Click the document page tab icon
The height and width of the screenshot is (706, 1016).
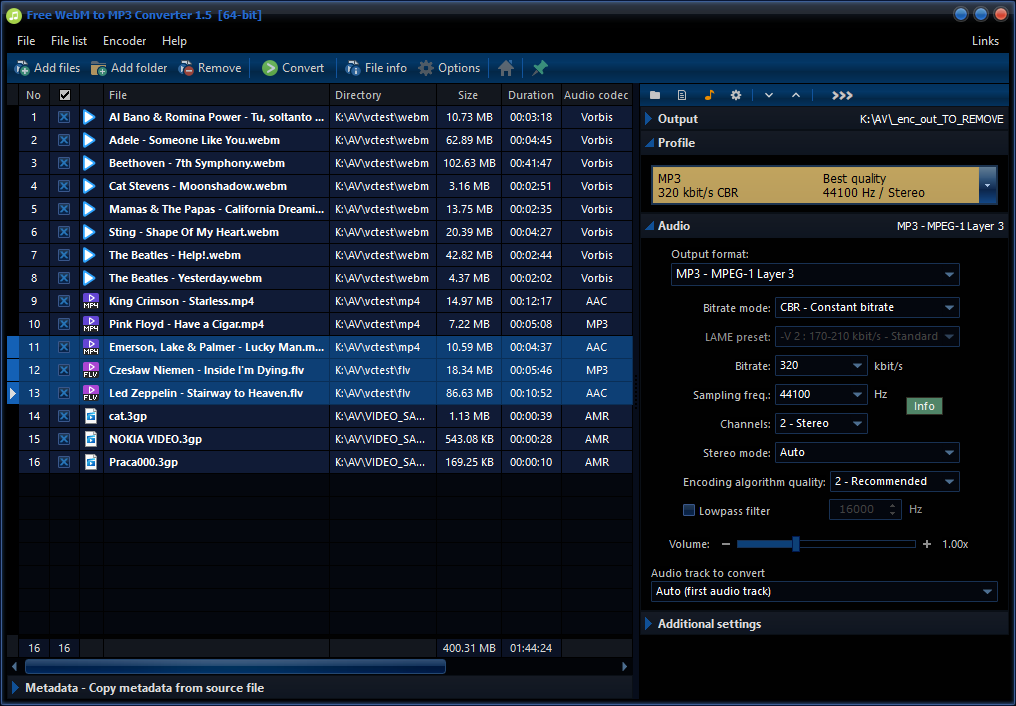coord(682,95)
